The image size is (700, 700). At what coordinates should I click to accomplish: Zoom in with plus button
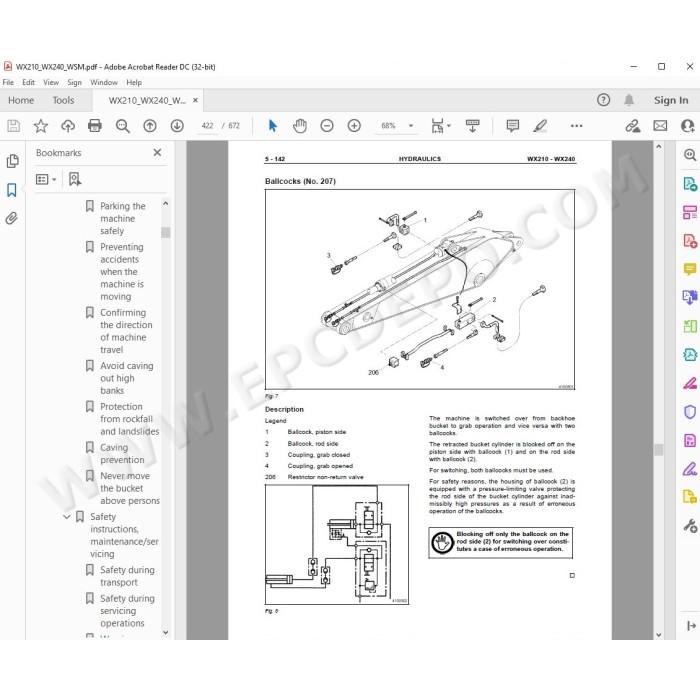click(354, 126)
